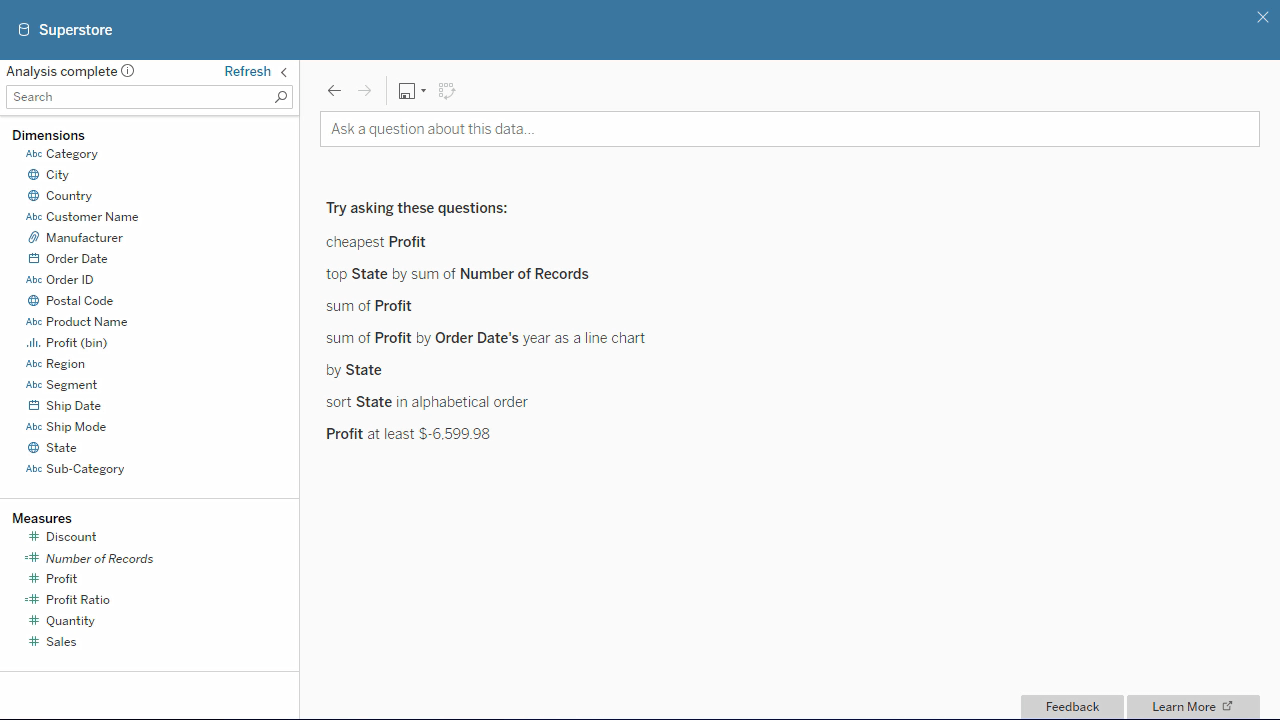This screenshot has width=1280, height=720.
Task: Open Learn More link
Action: pos(1192,707)
